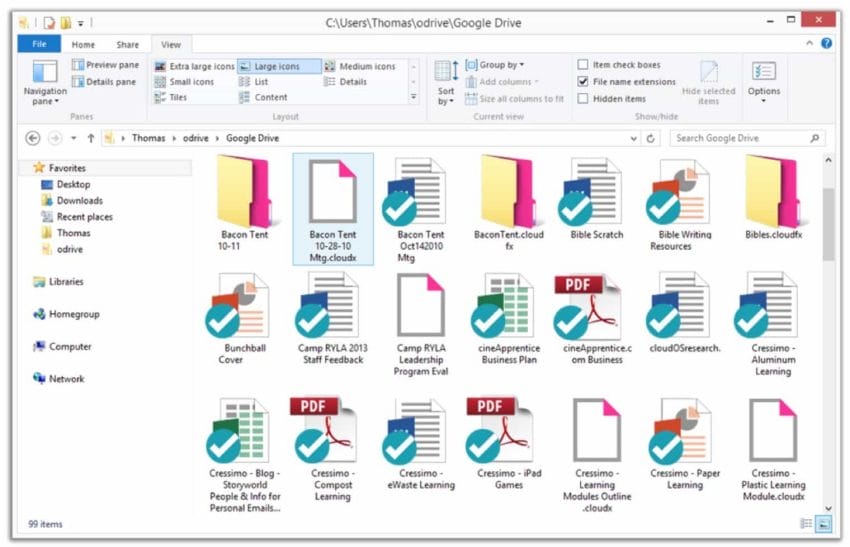Image resolution: width=850 pixels, height=547 pixels.
Task: Switch to Details layout
Action: [x=346, y=82]
